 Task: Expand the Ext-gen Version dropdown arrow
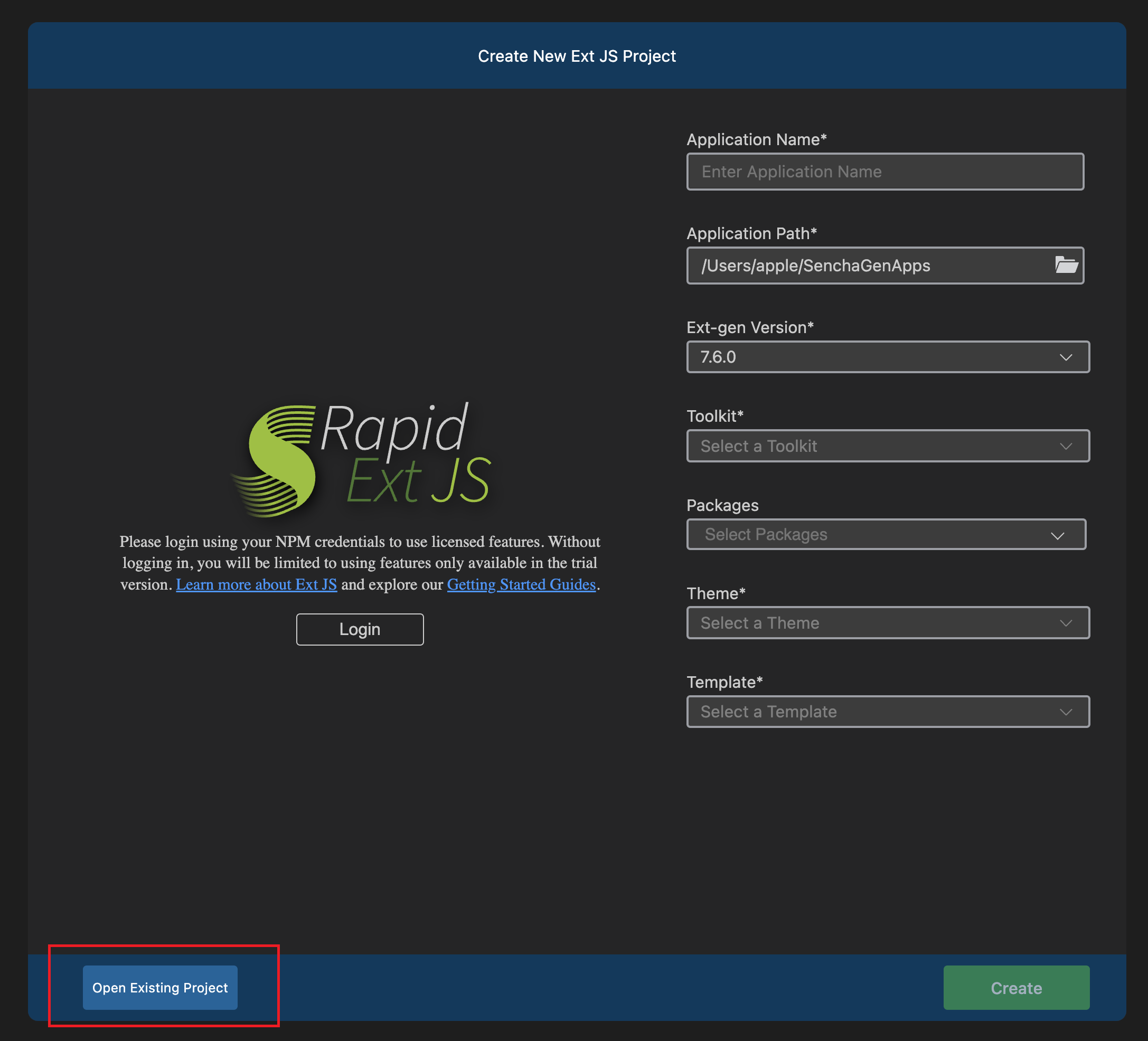pos(1066,357)
